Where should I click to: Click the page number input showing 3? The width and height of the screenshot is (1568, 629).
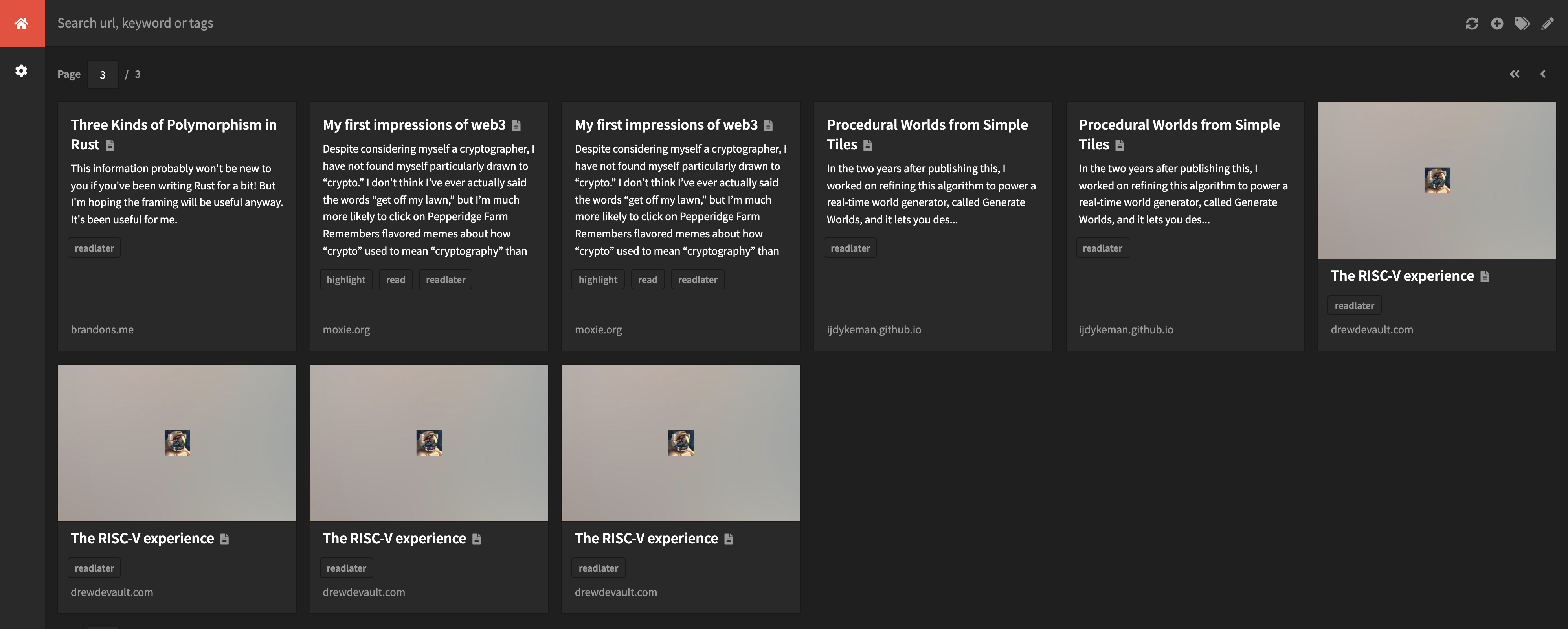tap(102, 74)
